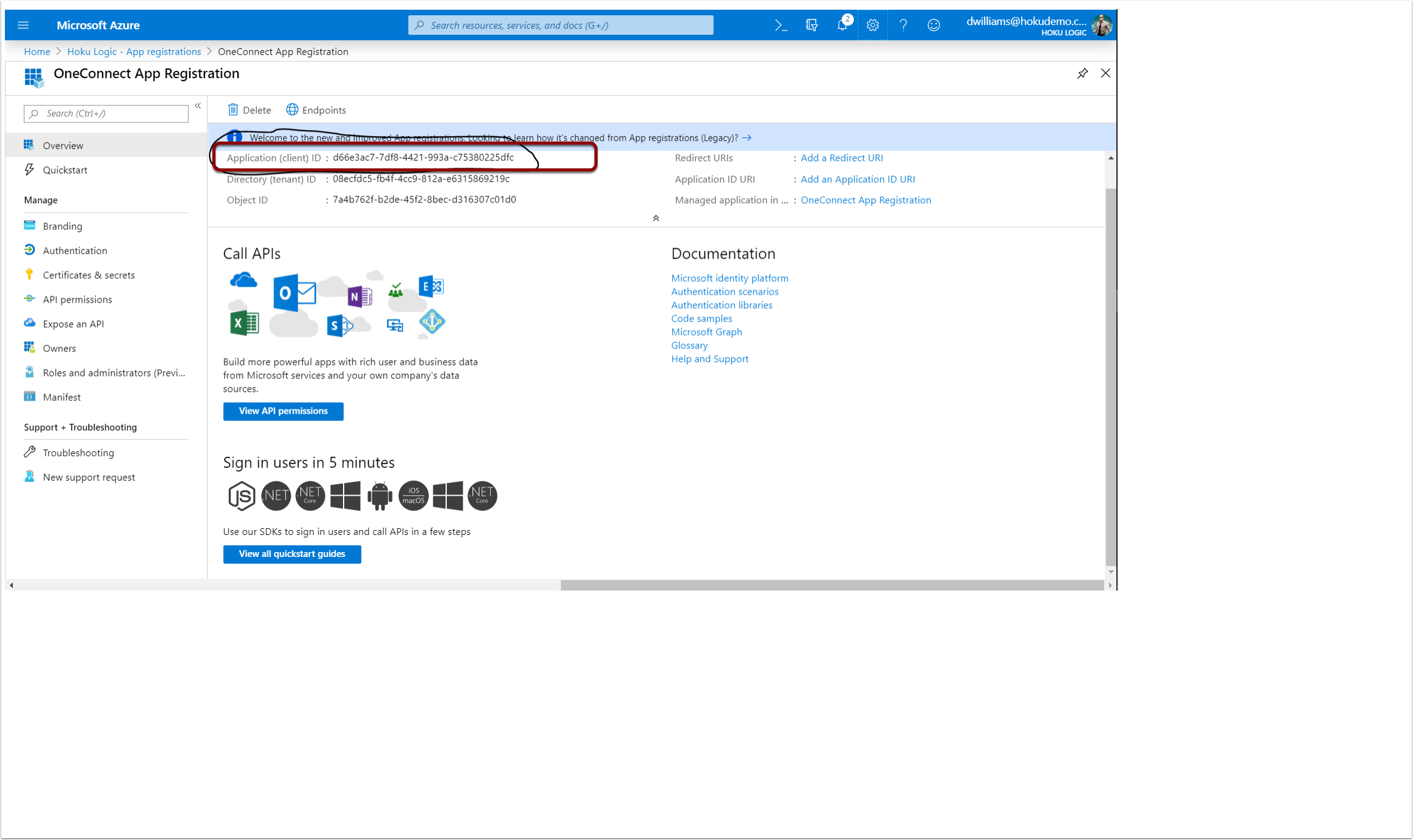Open the Help question mark icon
This screenshot has width=1413, height=840.
[903, 25]
